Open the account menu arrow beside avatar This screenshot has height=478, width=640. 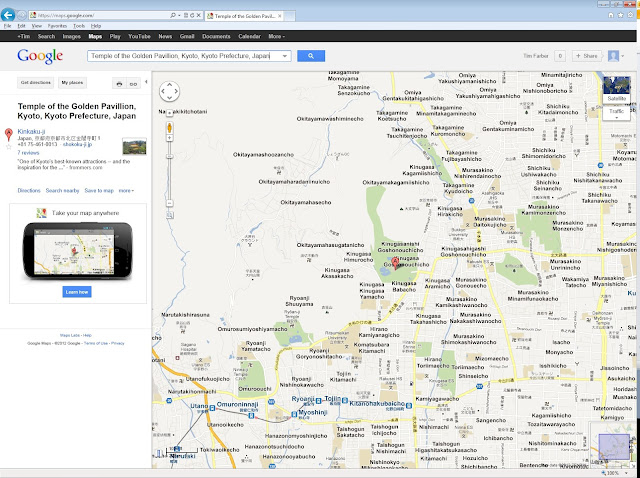tap(623, 56)
